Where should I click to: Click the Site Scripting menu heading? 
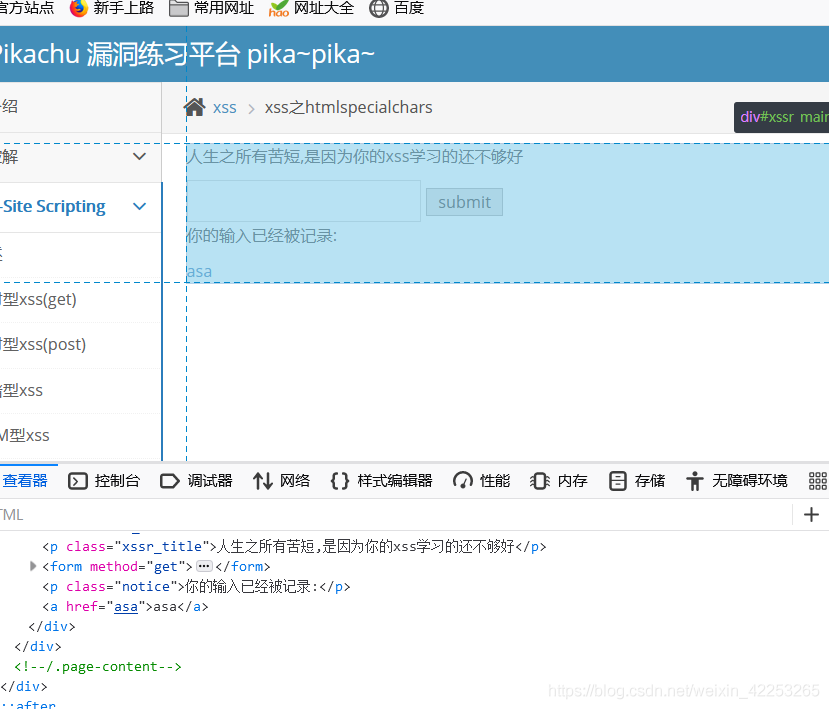[53, 206]
